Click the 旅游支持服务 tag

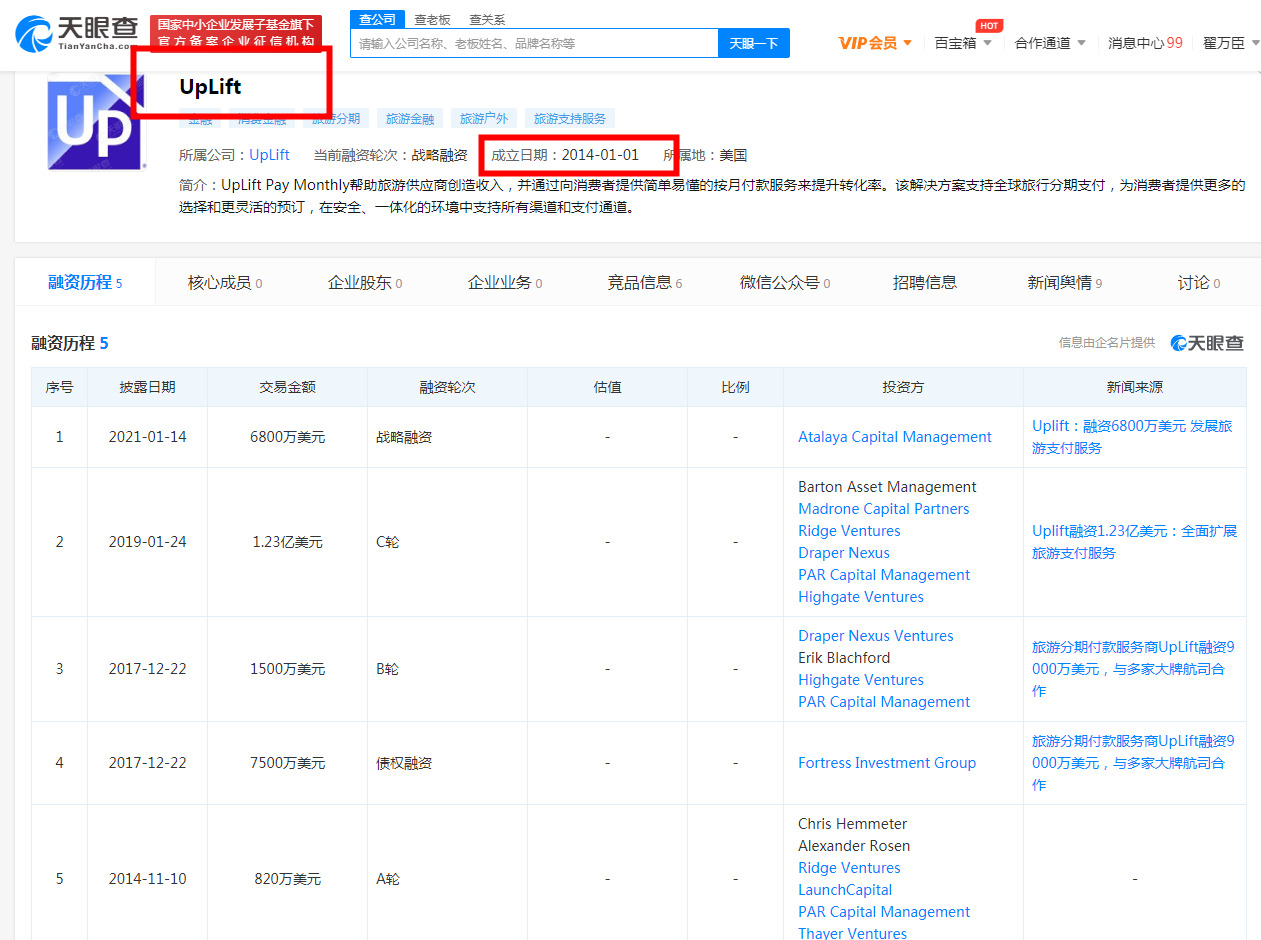pyautogui.click(x=570, y=119)
